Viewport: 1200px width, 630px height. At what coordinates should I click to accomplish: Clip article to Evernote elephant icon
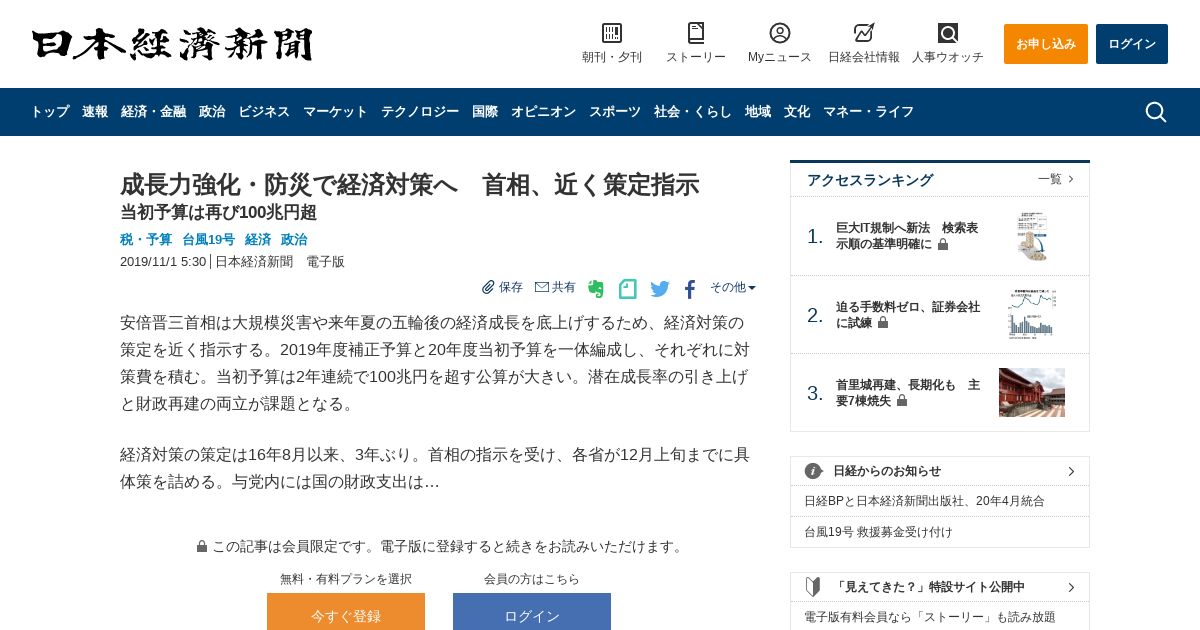tap(596, 289)
